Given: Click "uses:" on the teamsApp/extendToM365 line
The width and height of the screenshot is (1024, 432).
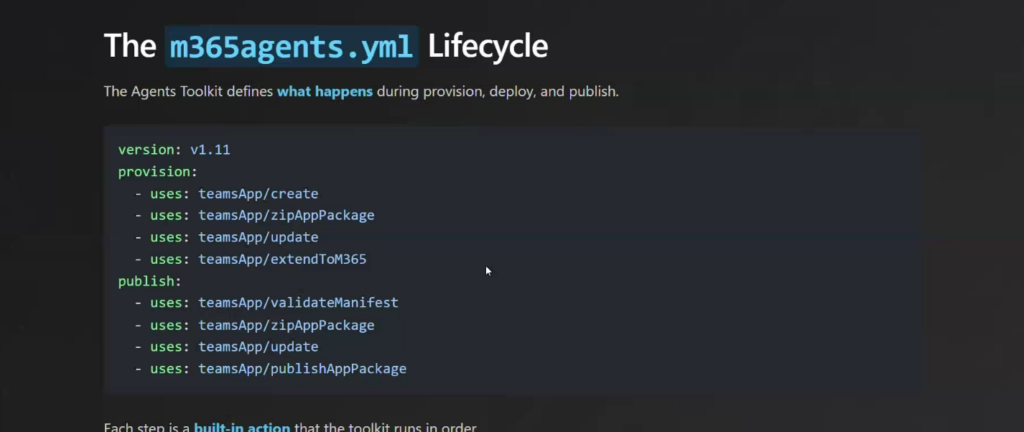Looking at the screenshot, I should pos(170,259).
